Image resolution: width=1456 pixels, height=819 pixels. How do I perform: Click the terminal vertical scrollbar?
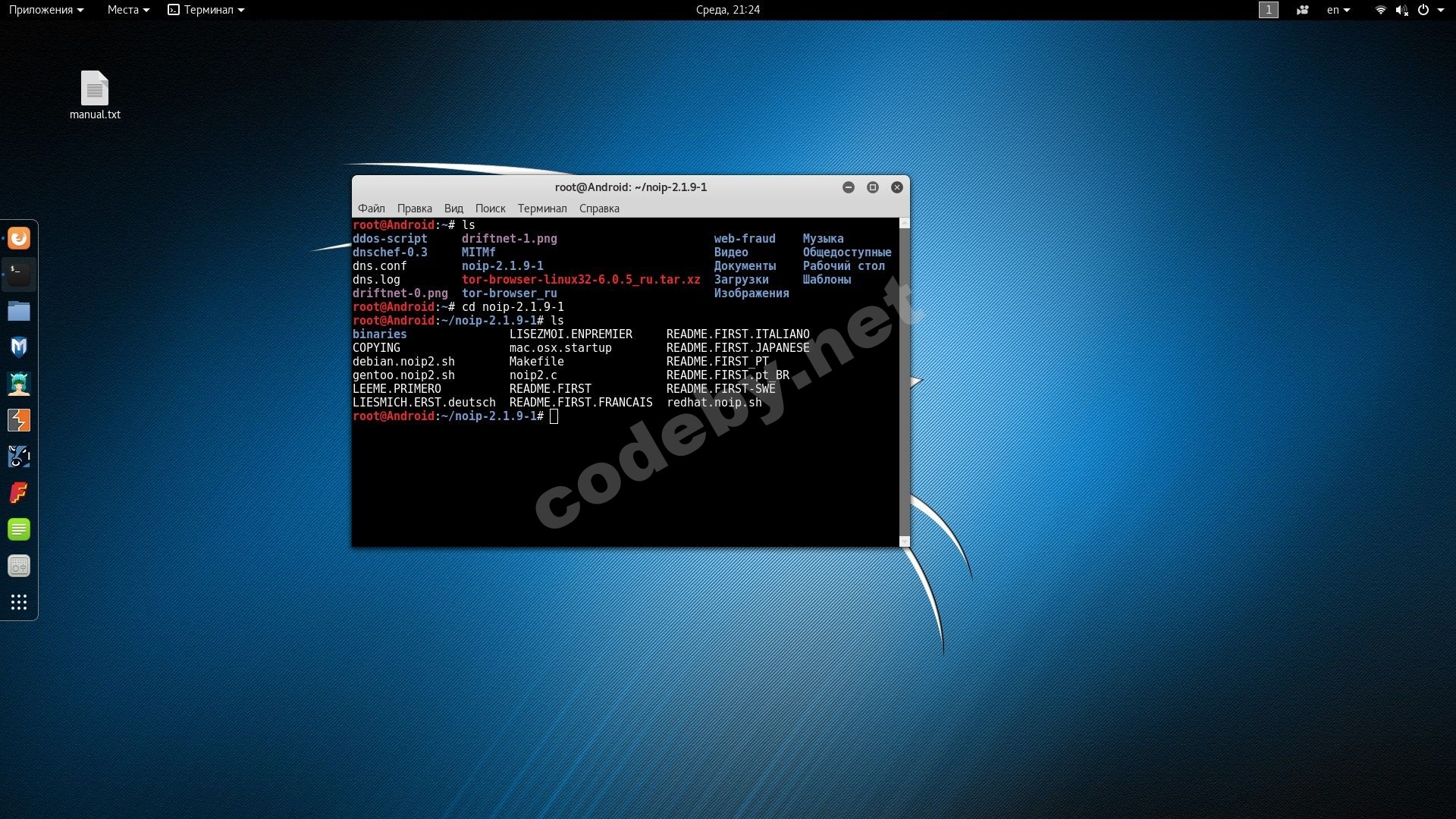coord(904,379)
